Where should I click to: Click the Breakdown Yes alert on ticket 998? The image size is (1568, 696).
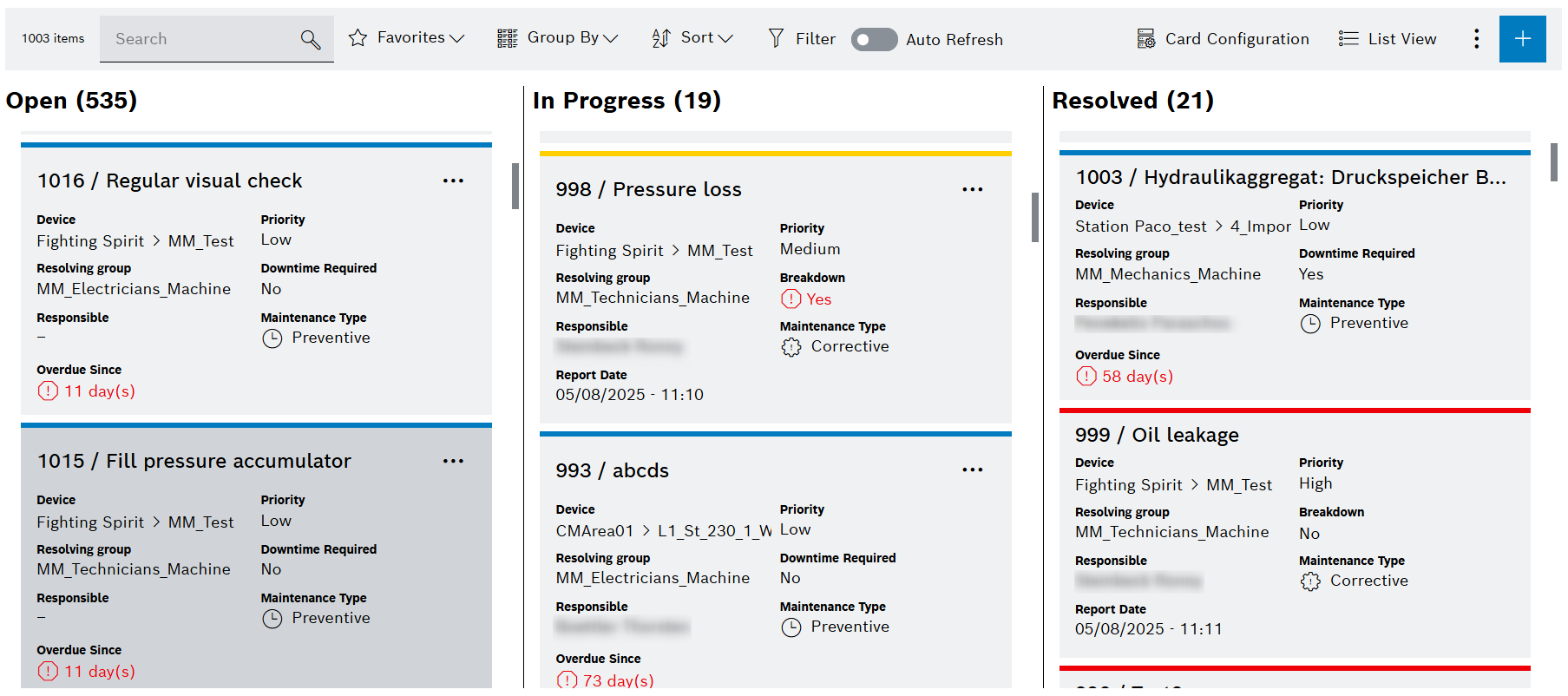[805, 299]
